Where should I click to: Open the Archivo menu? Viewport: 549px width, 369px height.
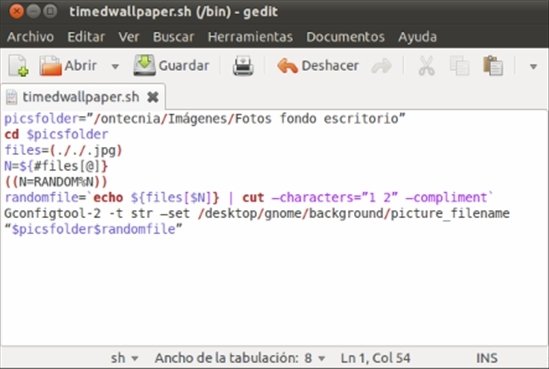click(x=30, y=37)
